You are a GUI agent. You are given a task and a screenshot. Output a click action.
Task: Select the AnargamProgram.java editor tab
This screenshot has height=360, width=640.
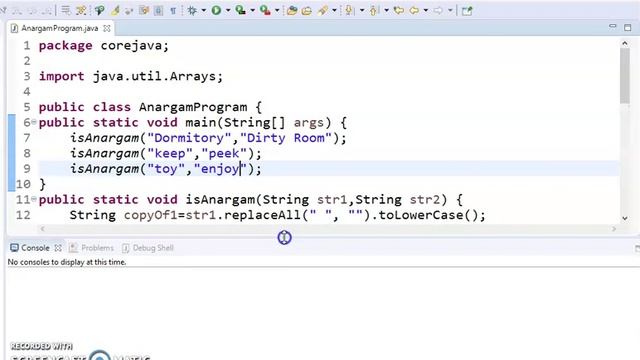[60, 28]
